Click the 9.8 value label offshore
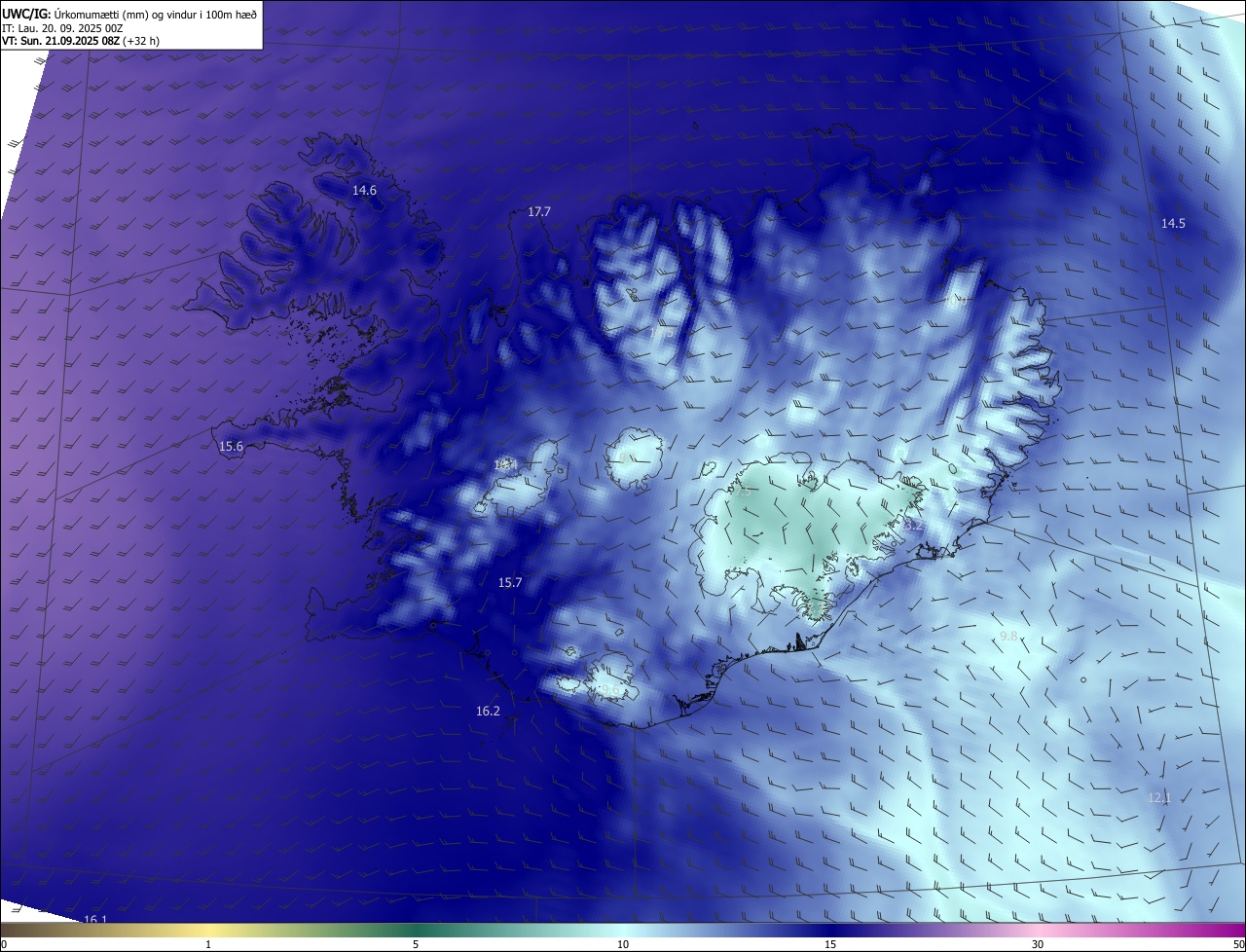The image size is (1246, 952). pyautogui.click(x=1008, y=636)
